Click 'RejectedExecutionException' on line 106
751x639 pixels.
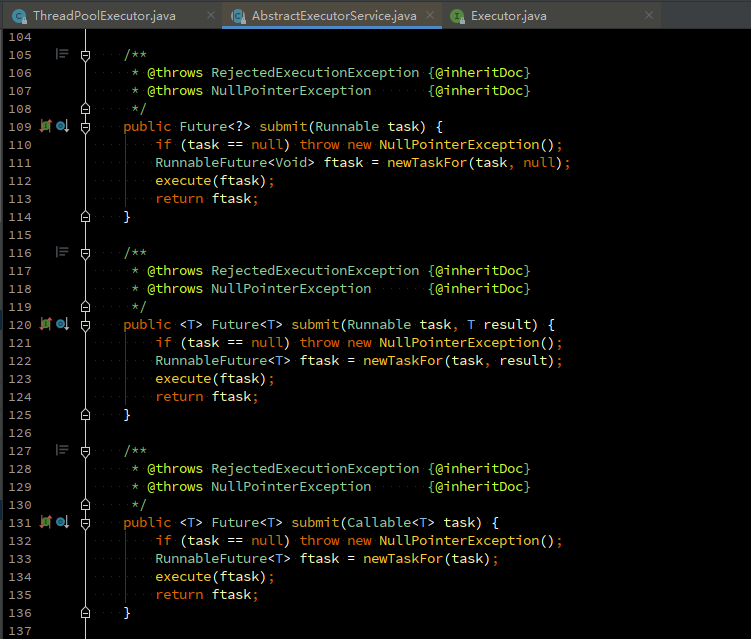point(315,72)
